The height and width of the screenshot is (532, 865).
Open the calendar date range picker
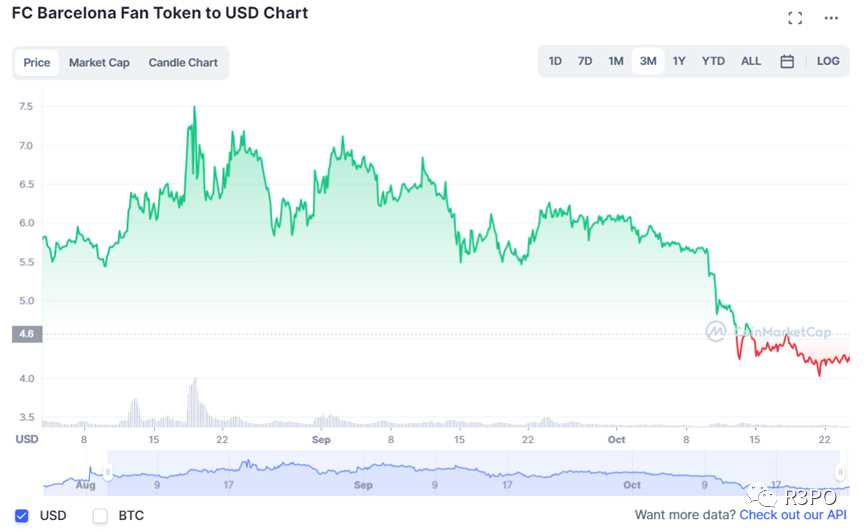tap(787, 61)
